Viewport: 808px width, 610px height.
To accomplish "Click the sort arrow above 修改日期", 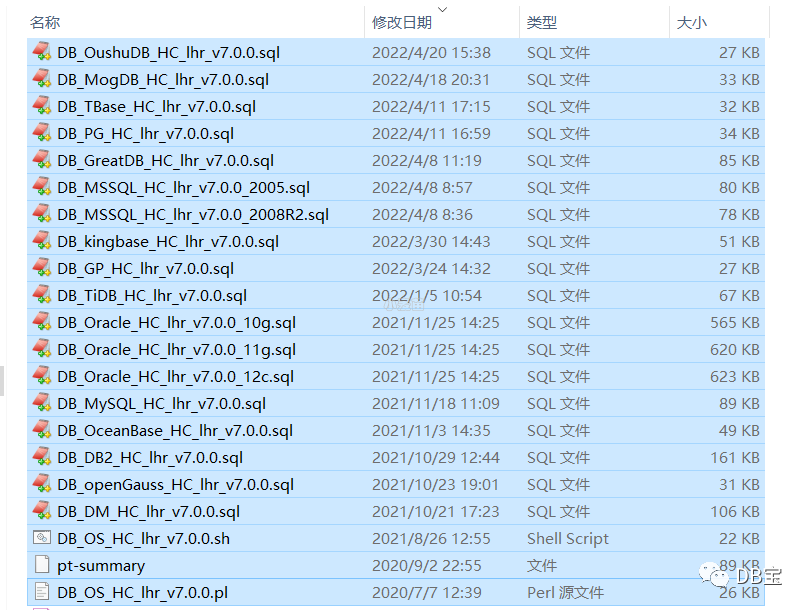I will (x=442, y=9).
